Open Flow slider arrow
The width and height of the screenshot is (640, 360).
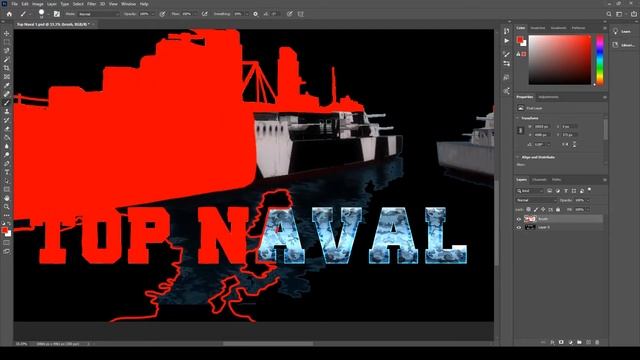[x=195, y=14]
